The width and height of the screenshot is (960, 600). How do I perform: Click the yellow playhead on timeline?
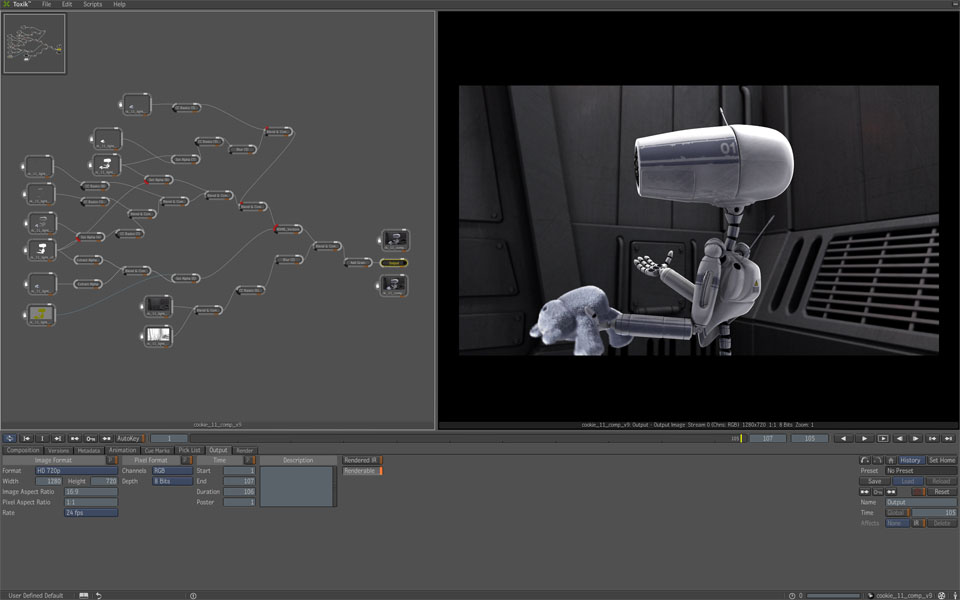[x=741, y=438]
